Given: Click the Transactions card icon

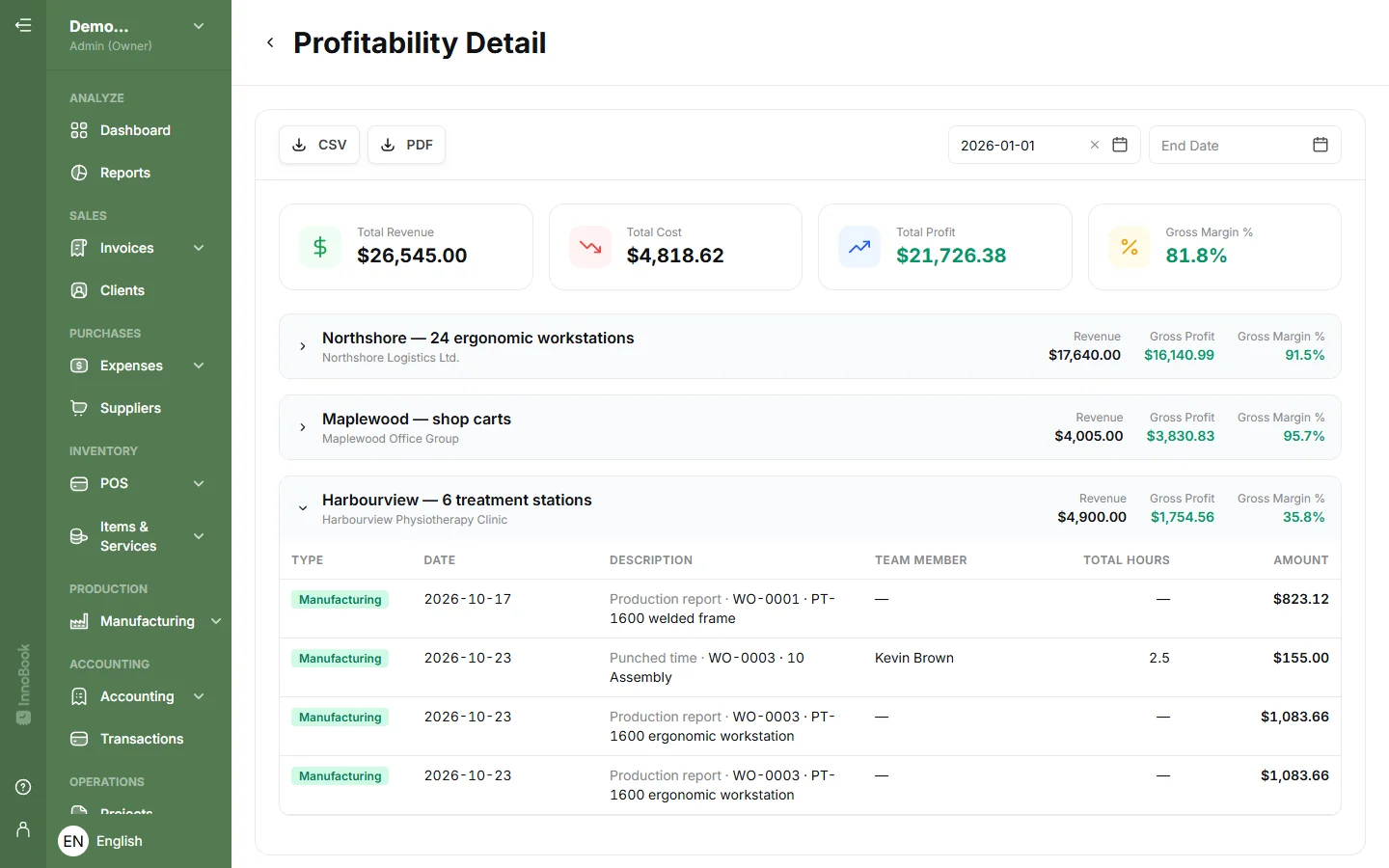Looking at the screenshot, I should tap(79, 739).
